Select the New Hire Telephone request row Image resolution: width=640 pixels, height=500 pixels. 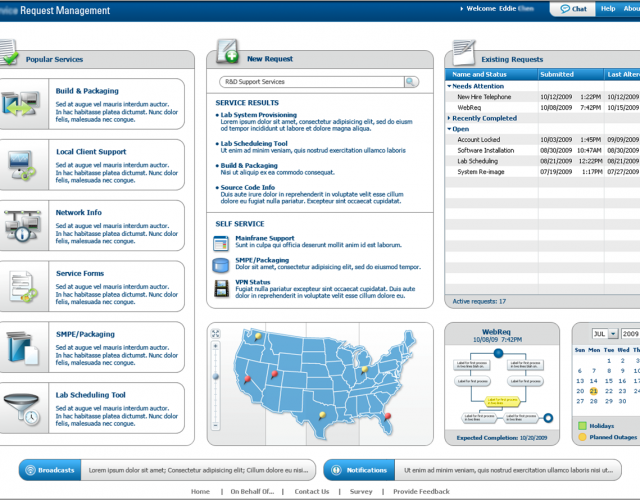pyautogui.click(x=543, y=97)
